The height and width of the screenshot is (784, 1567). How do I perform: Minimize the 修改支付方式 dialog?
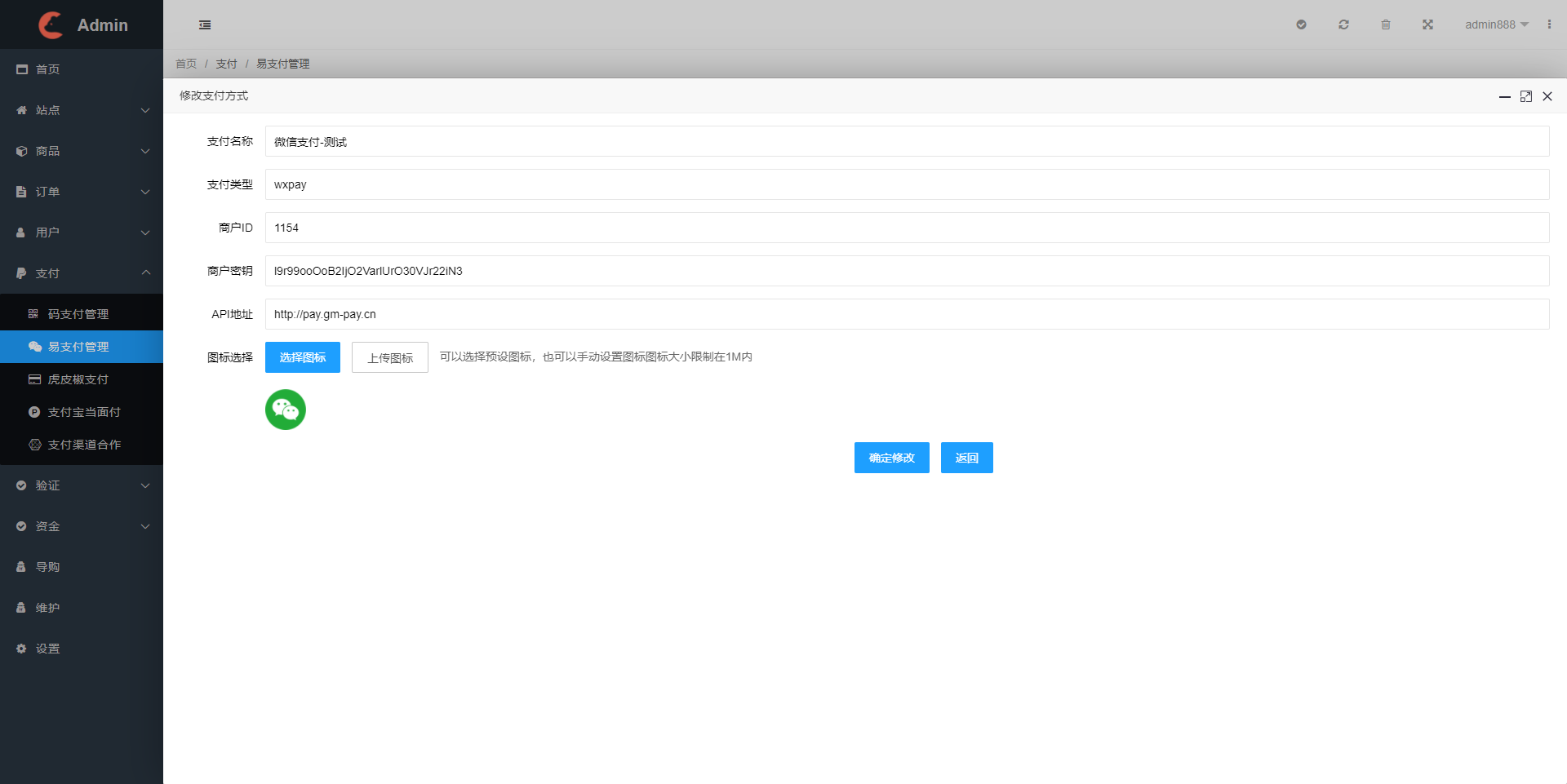pyautogui.click(x=1504, y=96)
